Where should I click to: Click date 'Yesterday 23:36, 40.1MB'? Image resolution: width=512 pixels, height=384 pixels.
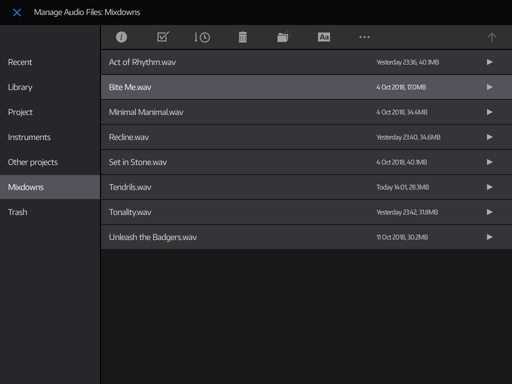(x=408, y=62)
